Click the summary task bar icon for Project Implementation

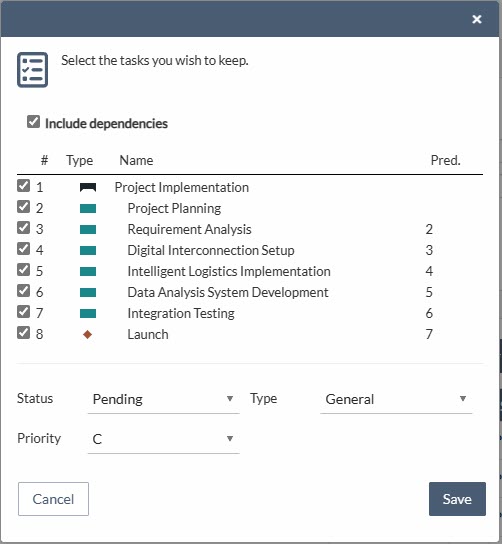click(88, 188)
